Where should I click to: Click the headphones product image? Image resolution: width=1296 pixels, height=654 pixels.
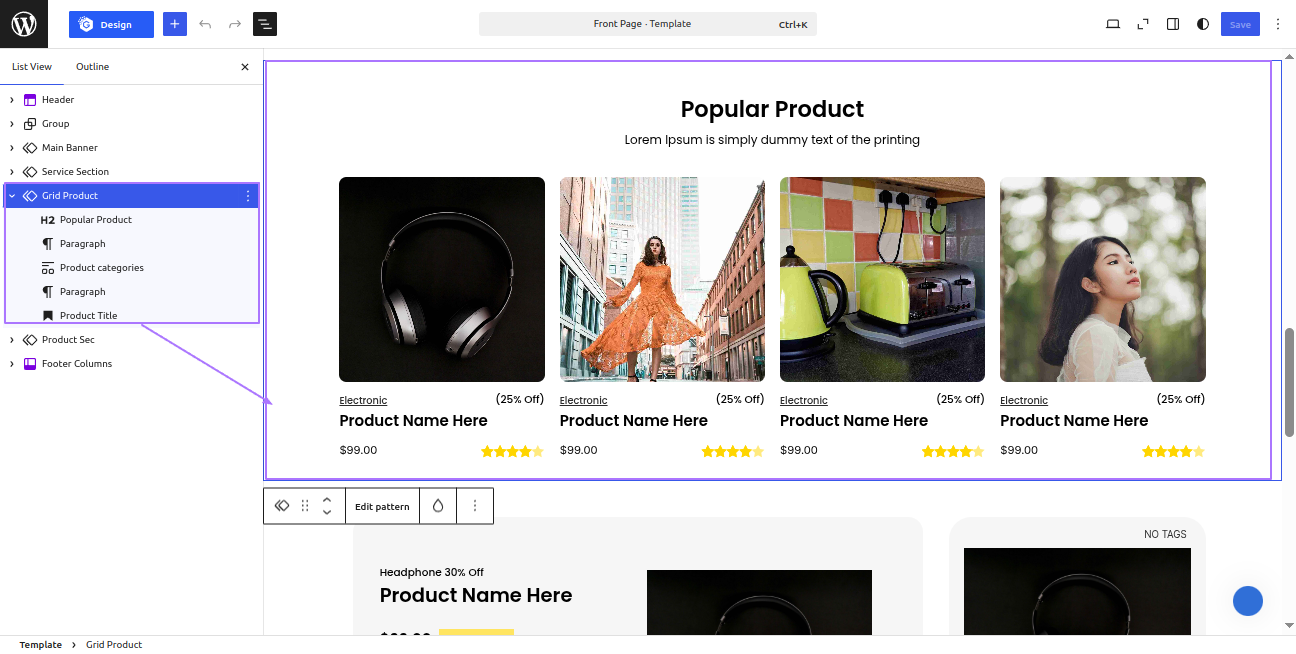pyautogui.click(x=442, y=279)
